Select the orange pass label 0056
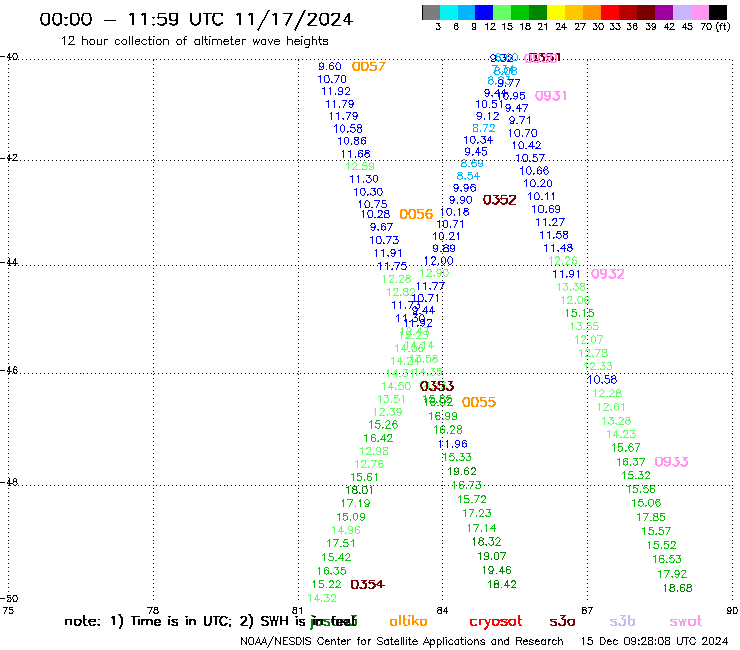The width and height of the screenshot is (740, 650). (416, 214)
